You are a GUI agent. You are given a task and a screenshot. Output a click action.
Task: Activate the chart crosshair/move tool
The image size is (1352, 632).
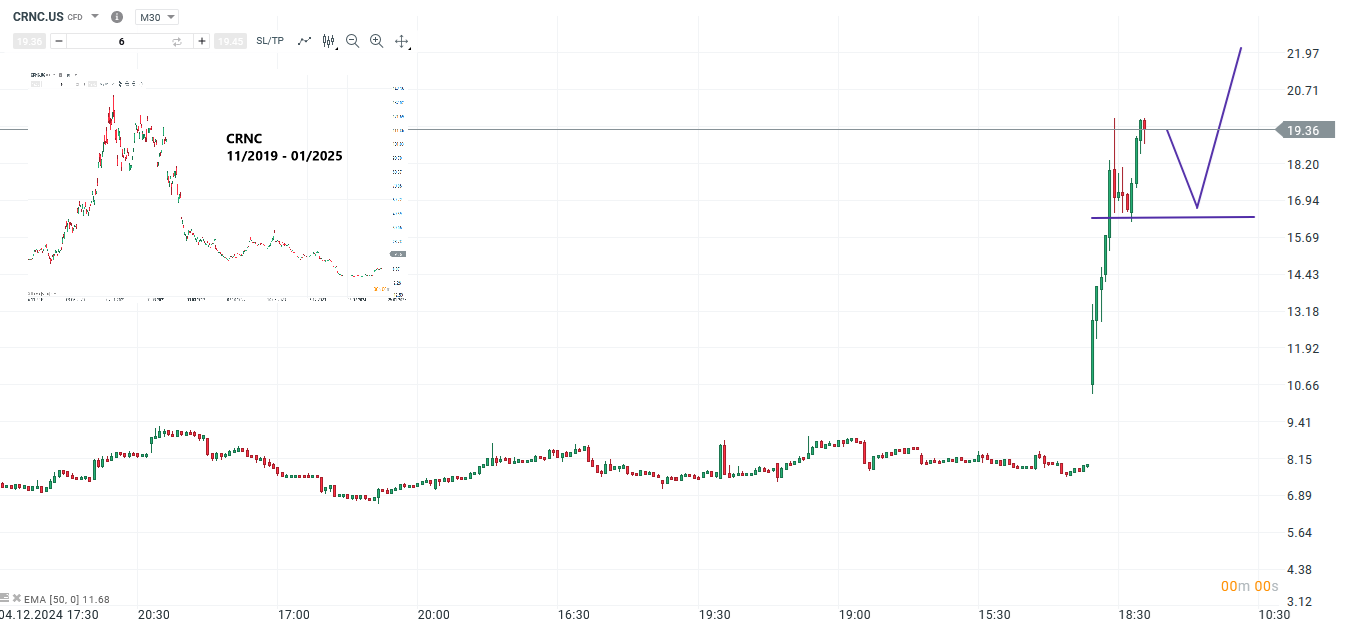[400, 41]
